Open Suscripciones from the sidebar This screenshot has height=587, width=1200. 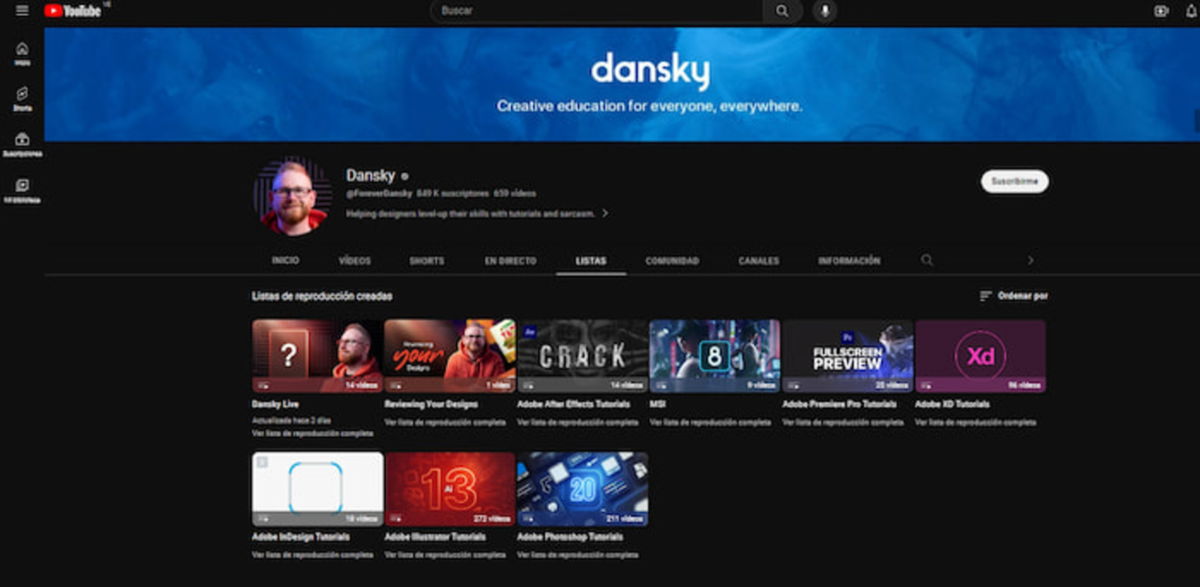[22, 140]
